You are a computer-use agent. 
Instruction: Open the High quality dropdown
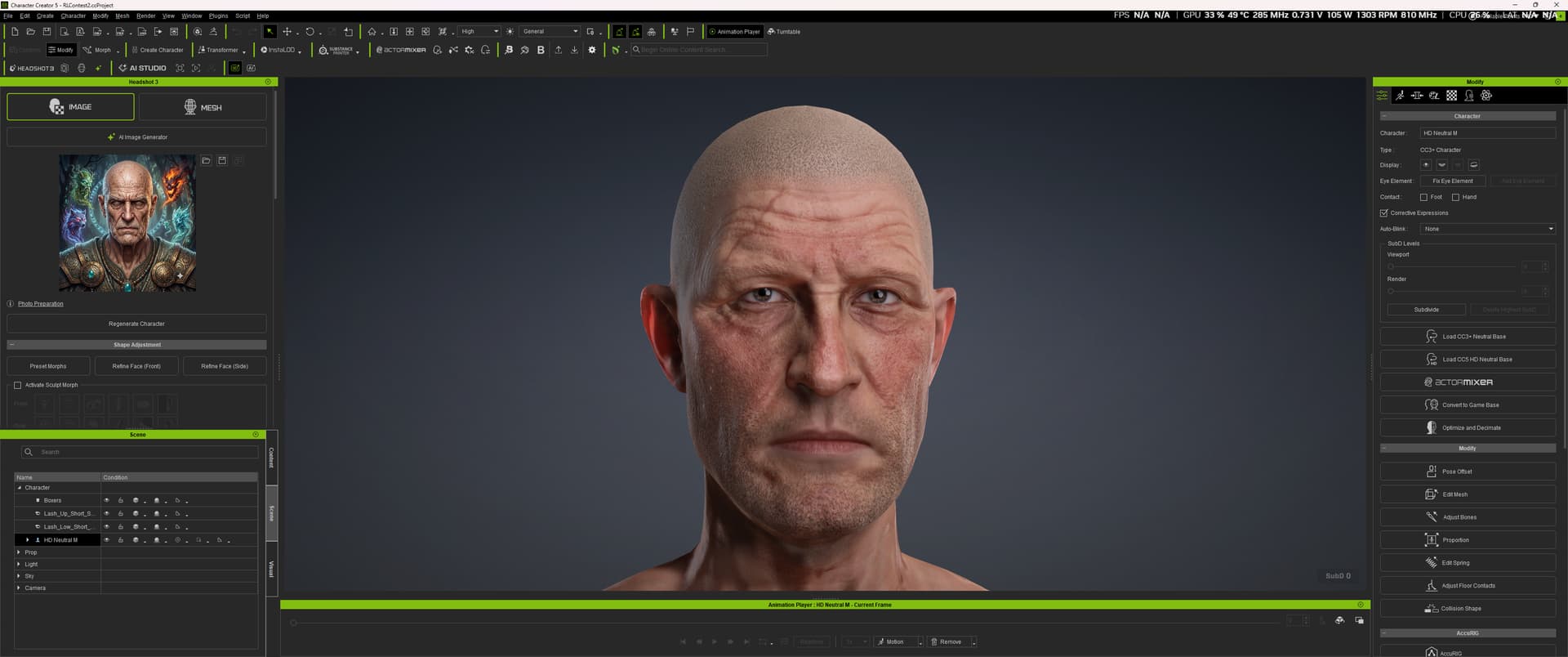479,32
